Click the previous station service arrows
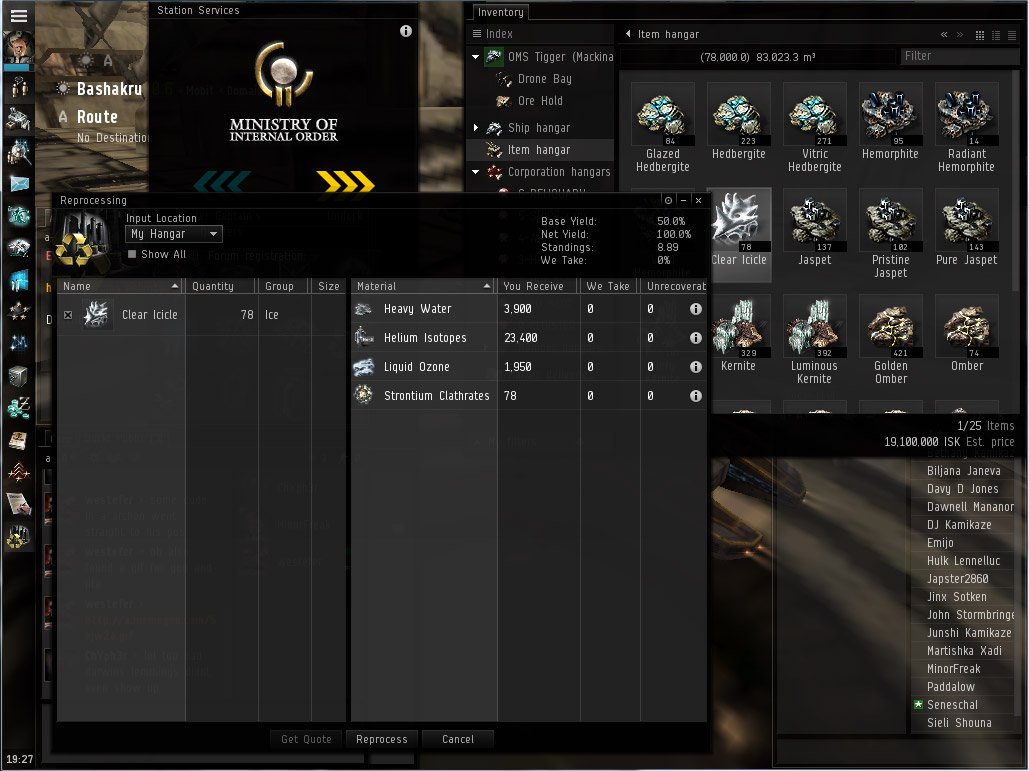 tap(222, 181)
